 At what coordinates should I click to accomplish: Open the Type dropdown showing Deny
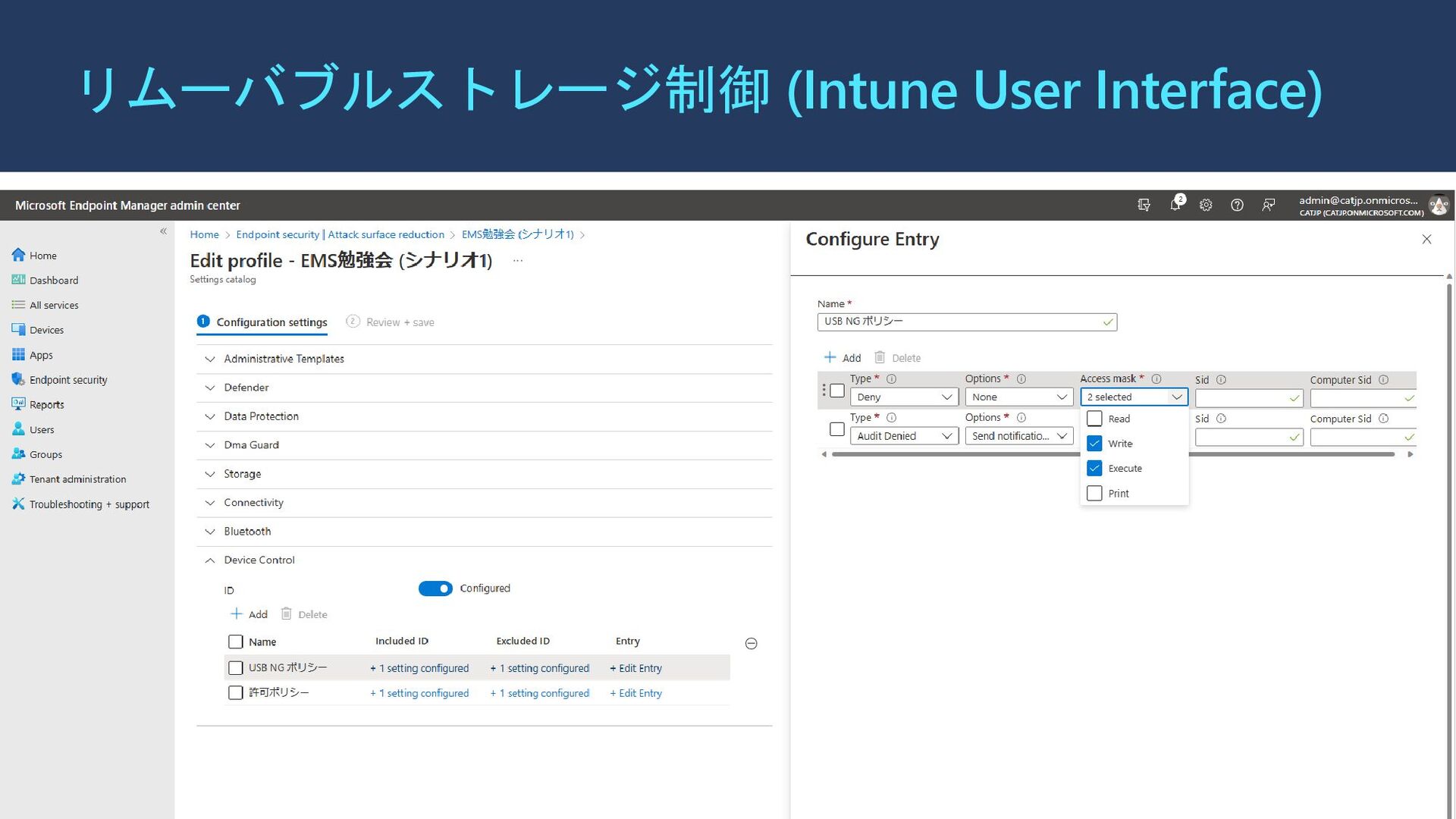pos(904,397)
